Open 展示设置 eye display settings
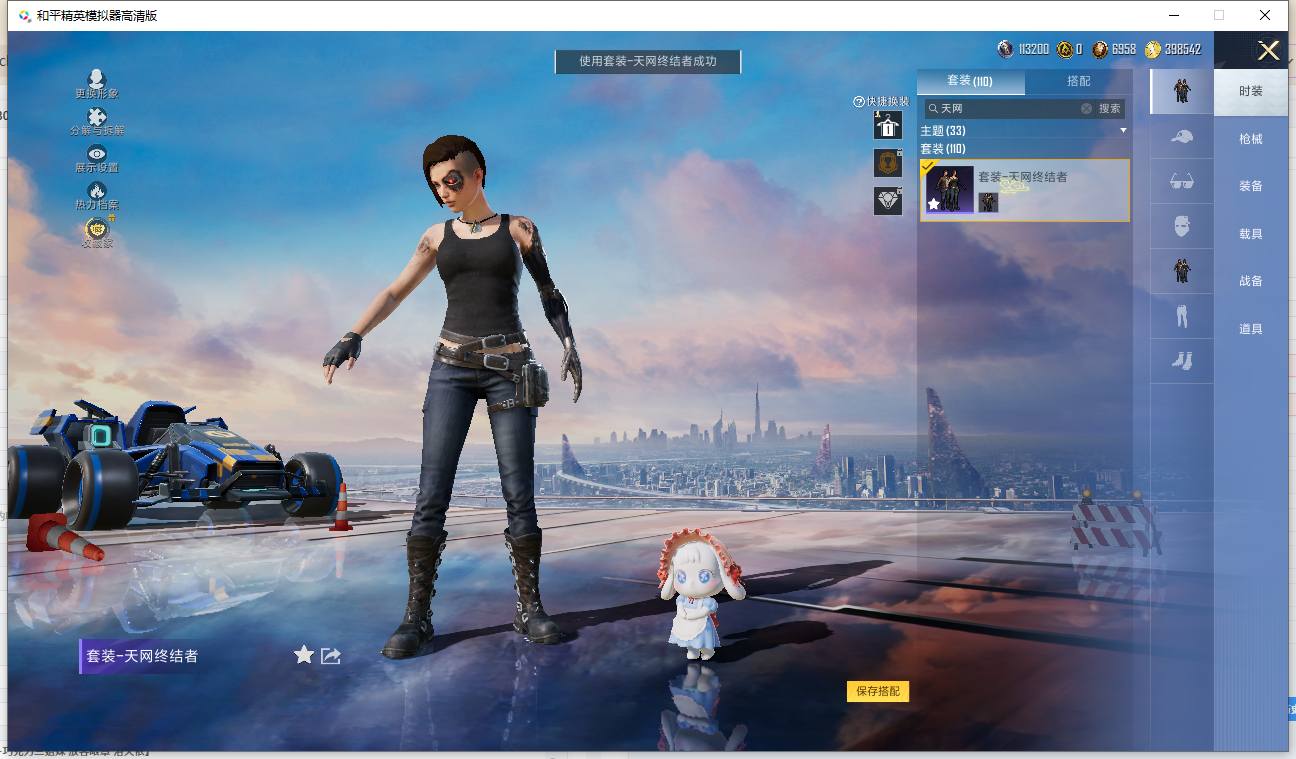This screenshot has width=1296, height=759. click(x=97, y=154)
